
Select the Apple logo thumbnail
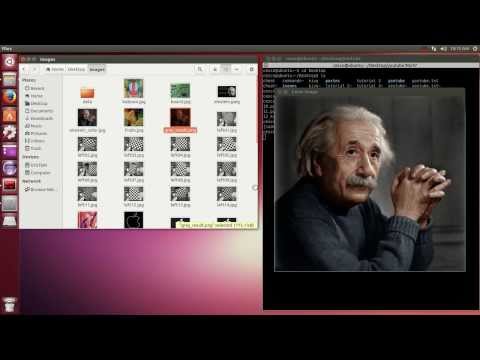[x=134, y=220]
